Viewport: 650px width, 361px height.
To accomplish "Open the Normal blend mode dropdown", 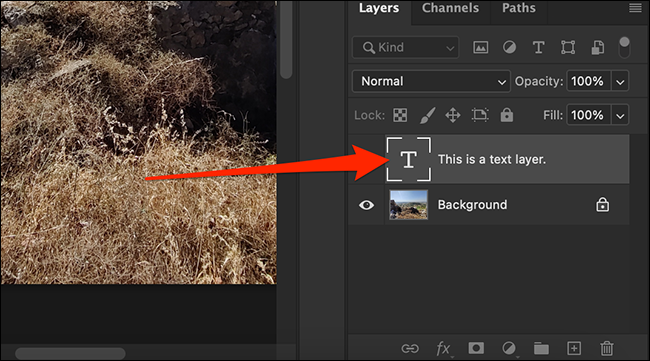I will (x=431, y=81).
